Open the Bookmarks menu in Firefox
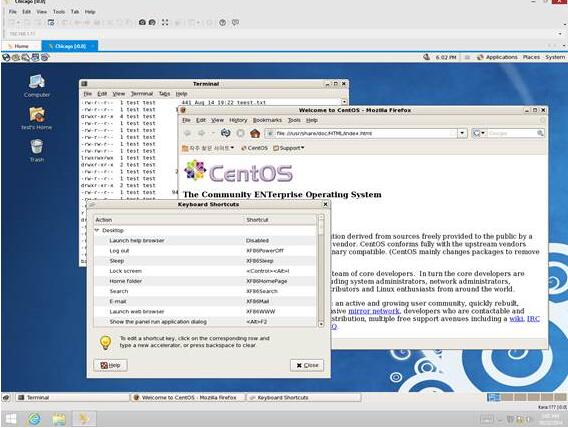 click(x=267, y=120)
